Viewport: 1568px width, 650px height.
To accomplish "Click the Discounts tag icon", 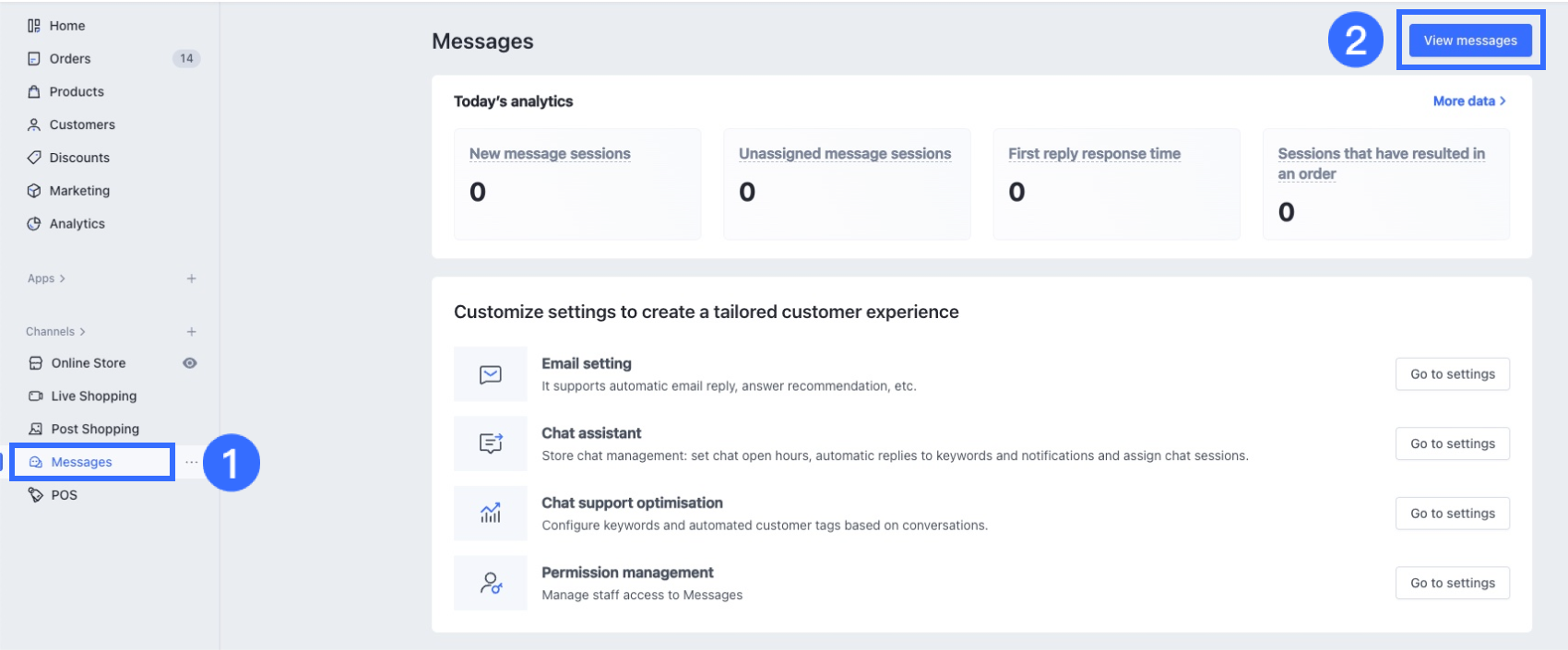I will pyautogui.click(x=34, y=158).
